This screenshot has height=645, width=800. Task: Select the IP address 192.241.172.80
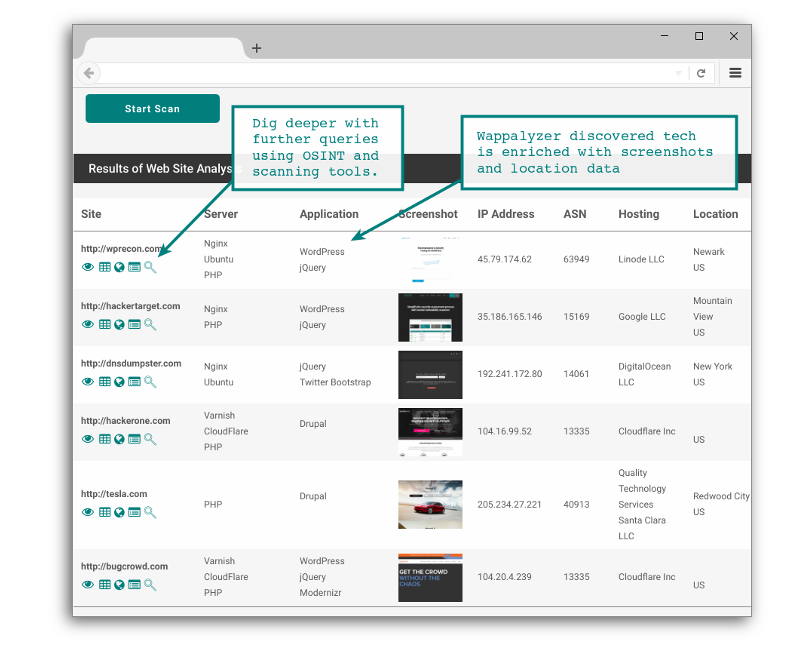510,374
